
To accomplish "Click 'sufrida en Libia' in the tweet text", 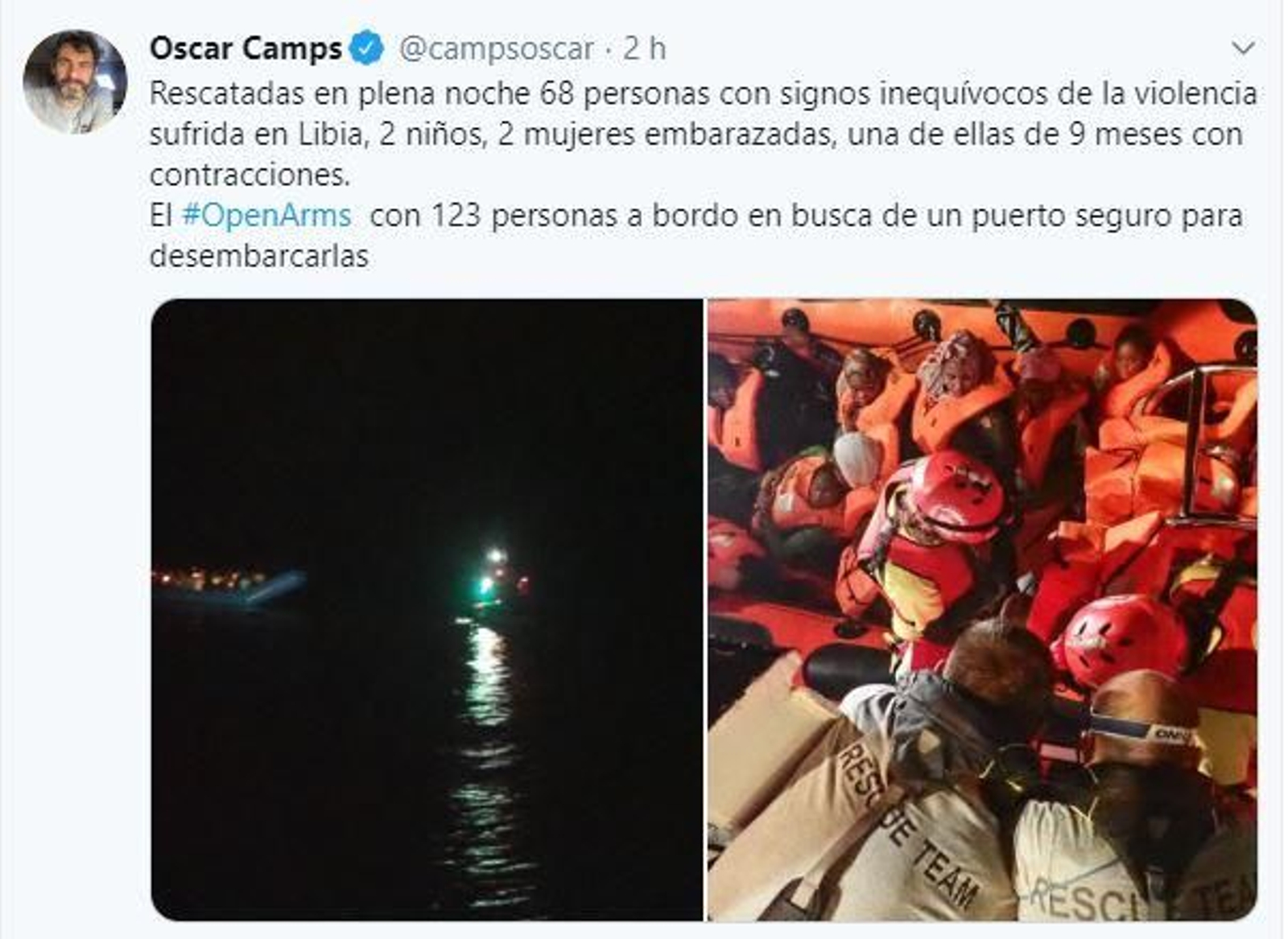I will point(256,134).
